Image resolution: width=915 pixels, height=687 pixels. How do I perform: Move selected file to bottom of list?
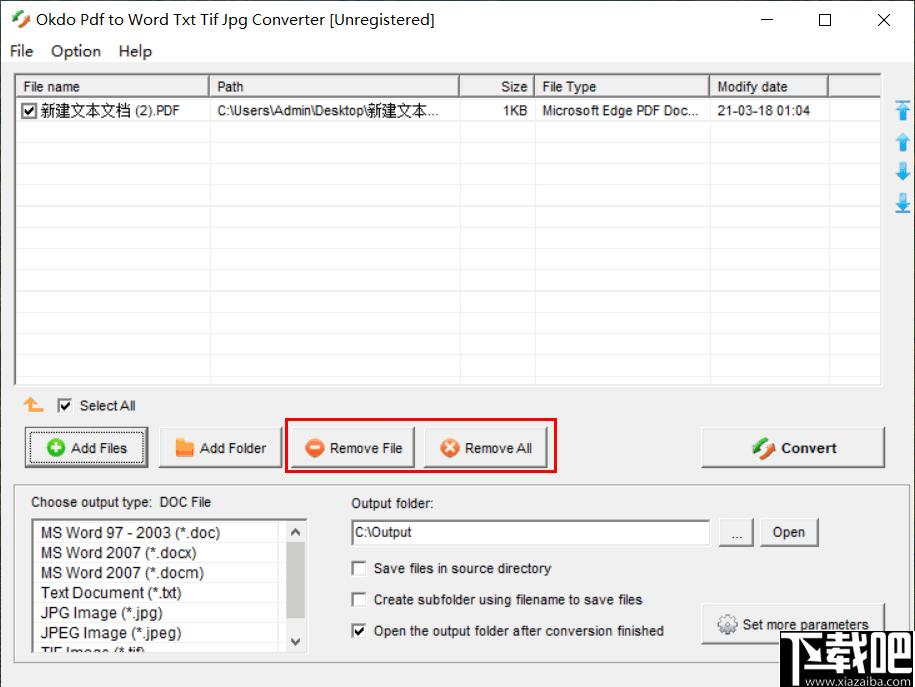(902, 203)
